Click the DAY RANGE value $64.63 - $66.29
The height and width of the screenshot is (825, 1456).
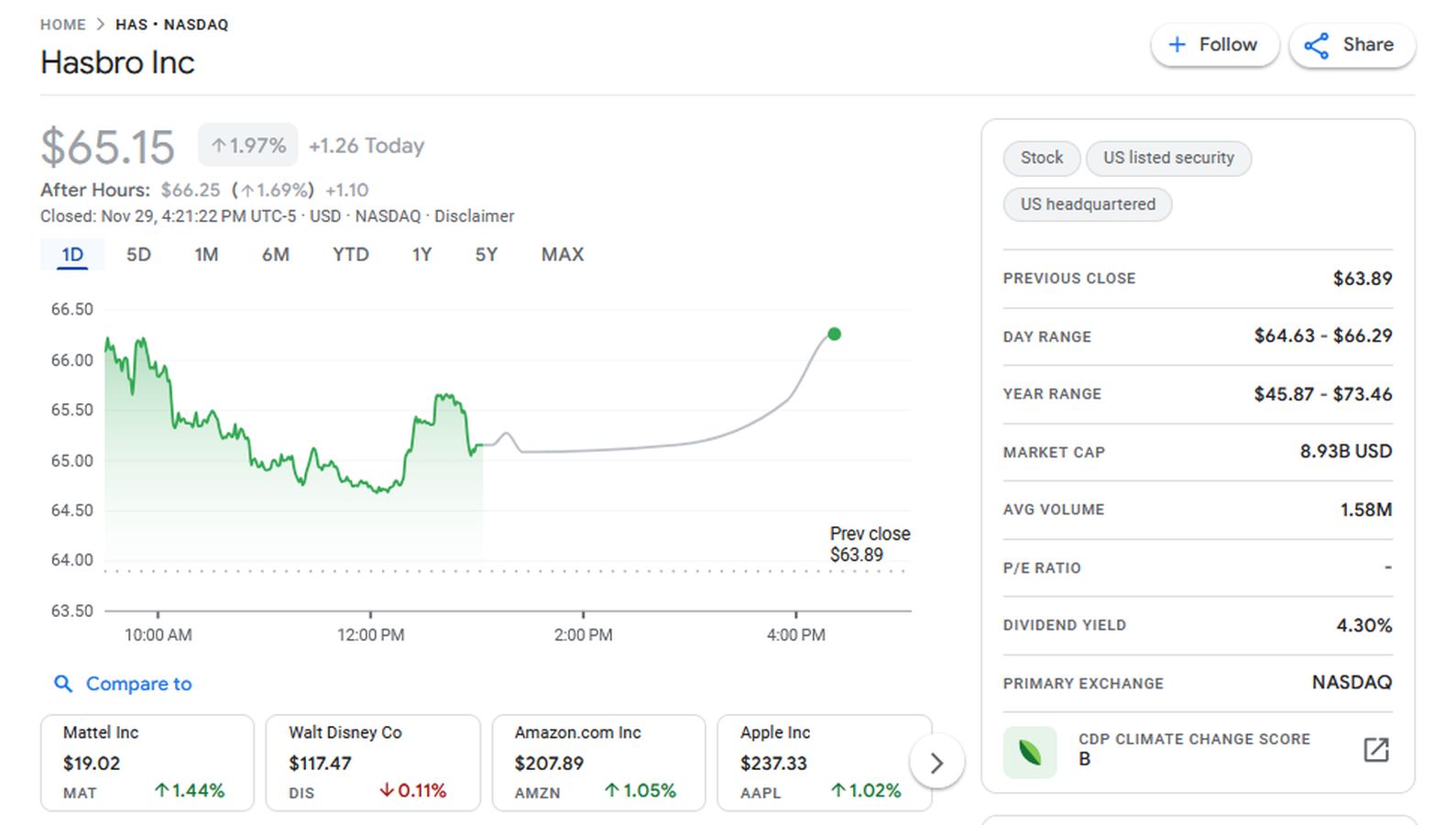(x=1322, y=336)
